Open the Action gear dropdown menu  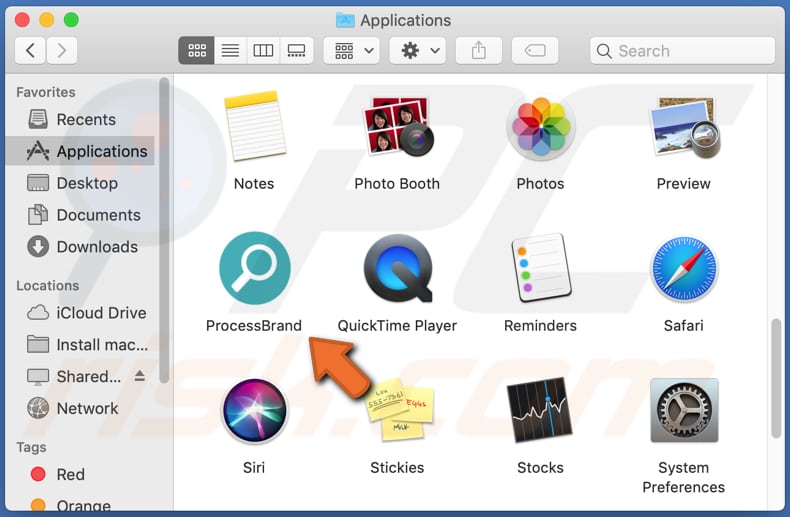tap(418, 50)
